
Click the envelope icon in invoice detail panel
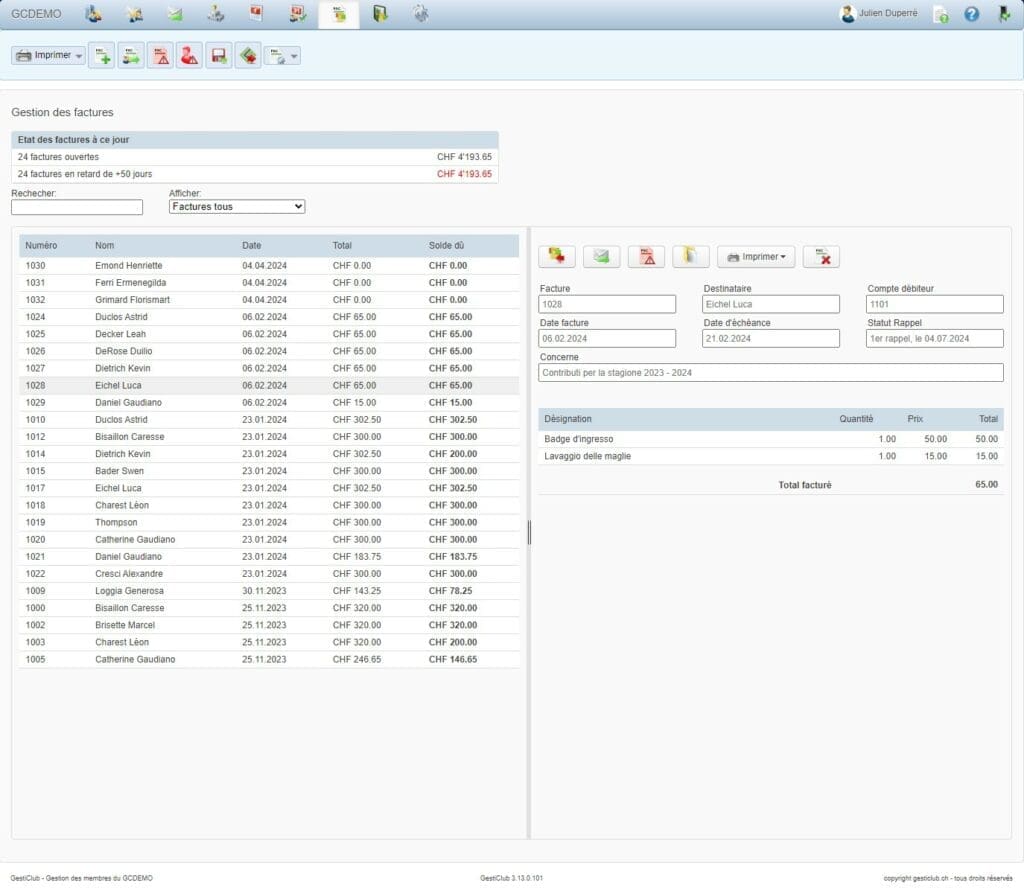(x=601, y=257)
